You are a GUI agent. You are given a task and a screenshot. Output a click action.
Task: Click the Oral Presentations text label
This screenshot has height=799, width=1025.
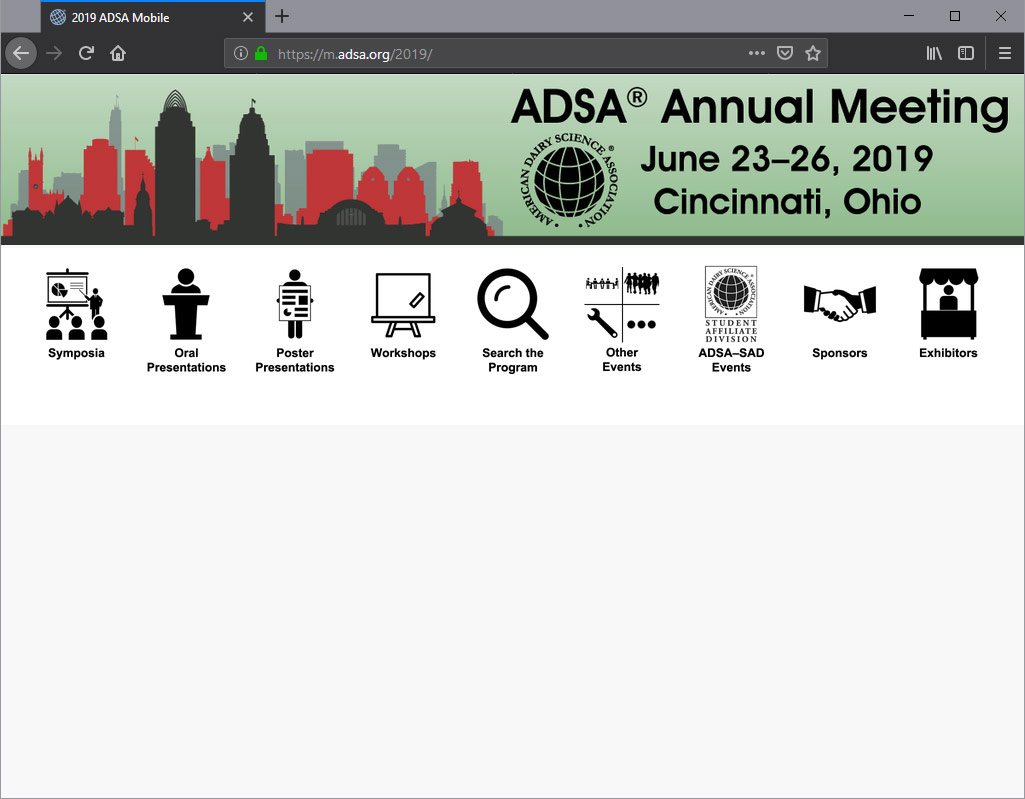(186, 360)
